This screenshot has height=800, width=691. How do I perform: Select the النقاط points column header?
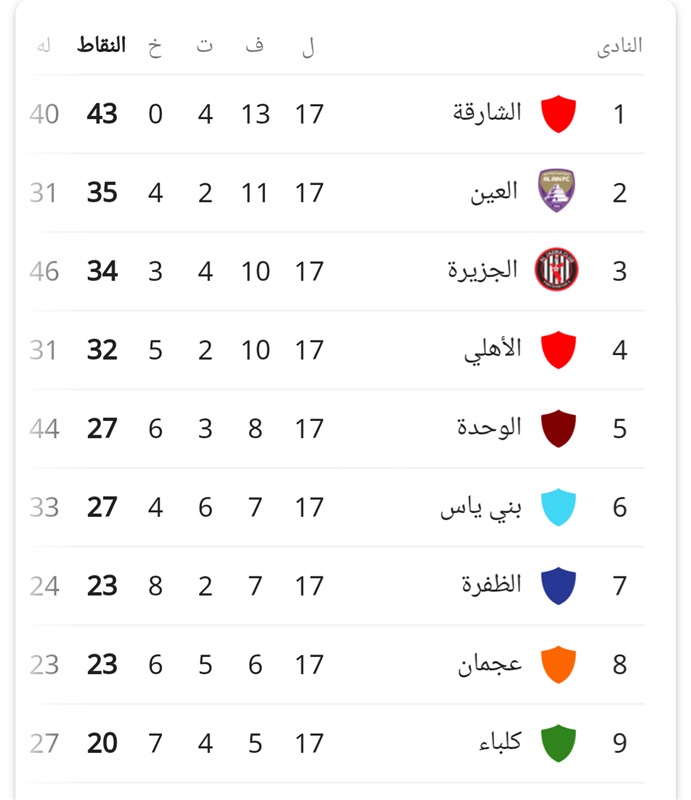[101, 45]
